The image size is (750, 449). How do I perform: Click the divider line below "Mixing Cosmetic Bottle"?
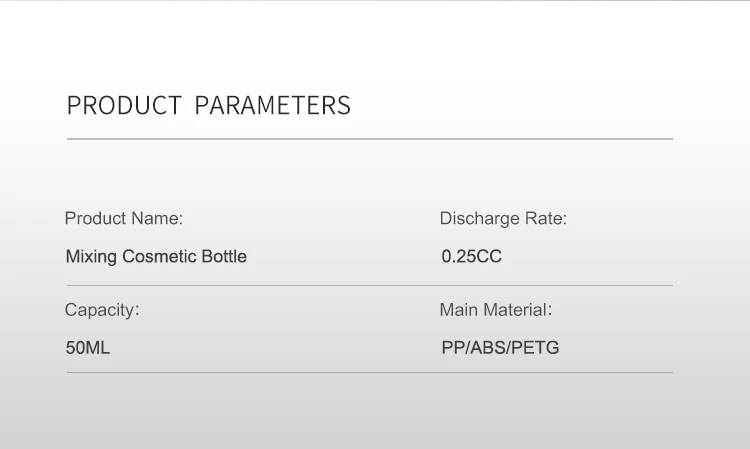[370, 286]
